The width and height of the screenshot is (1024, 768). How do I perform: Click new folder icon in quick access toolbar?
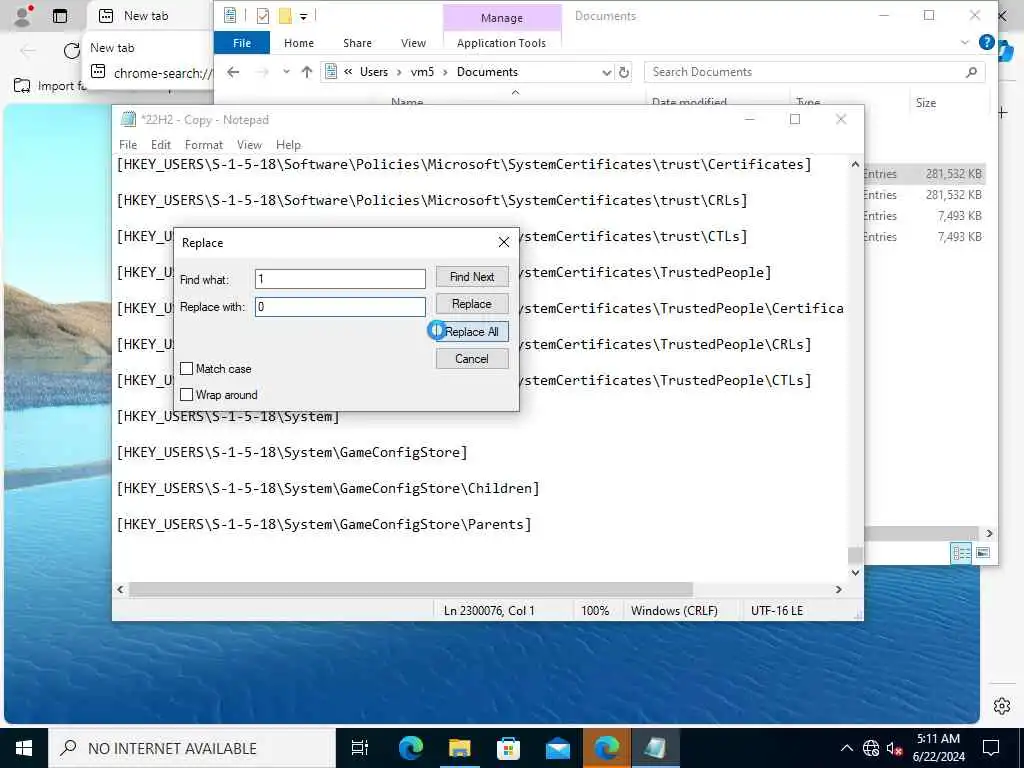point(285,16)
